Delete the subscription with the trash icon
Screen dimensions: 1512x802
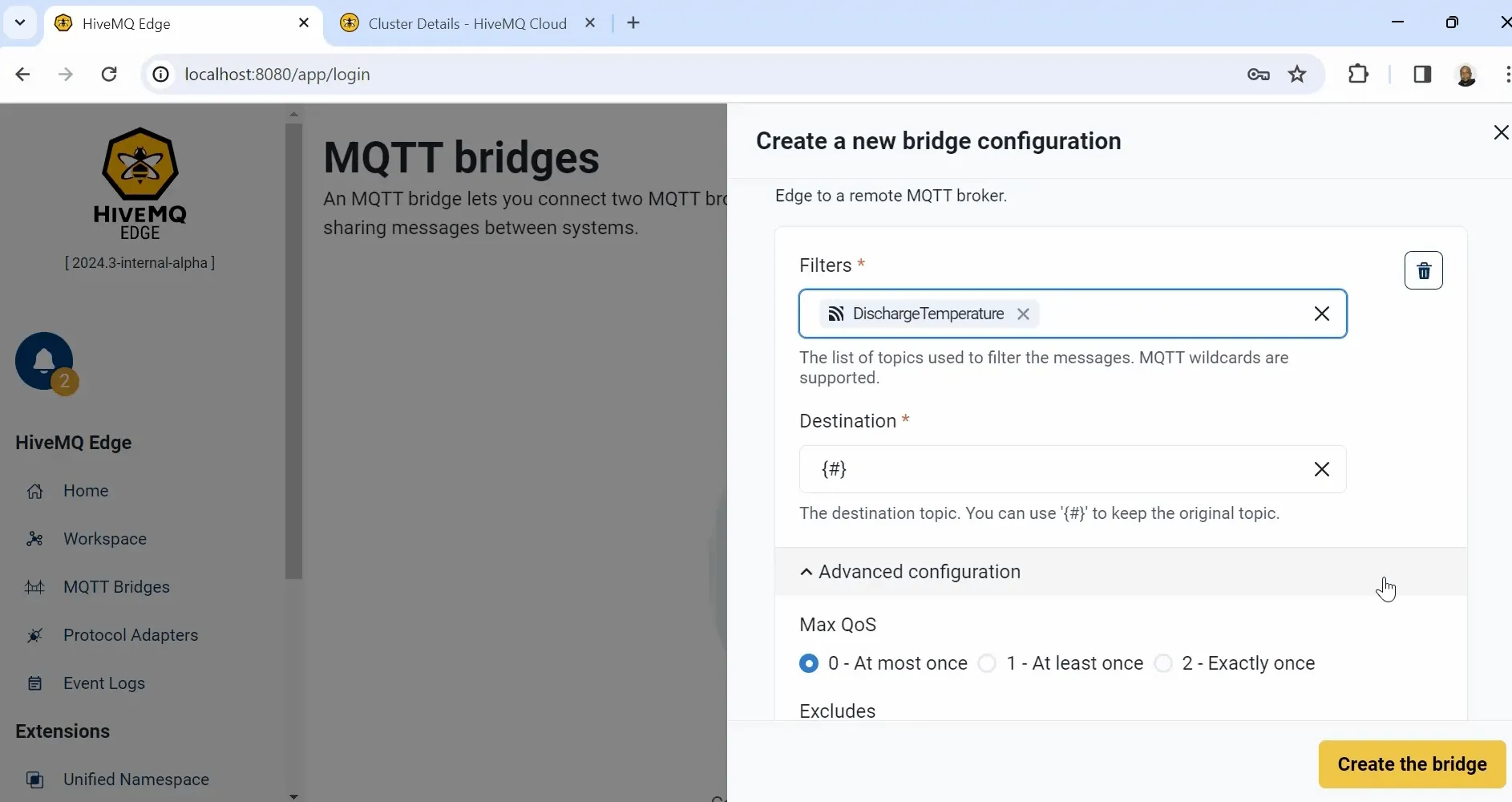[x=1423, y=270]
